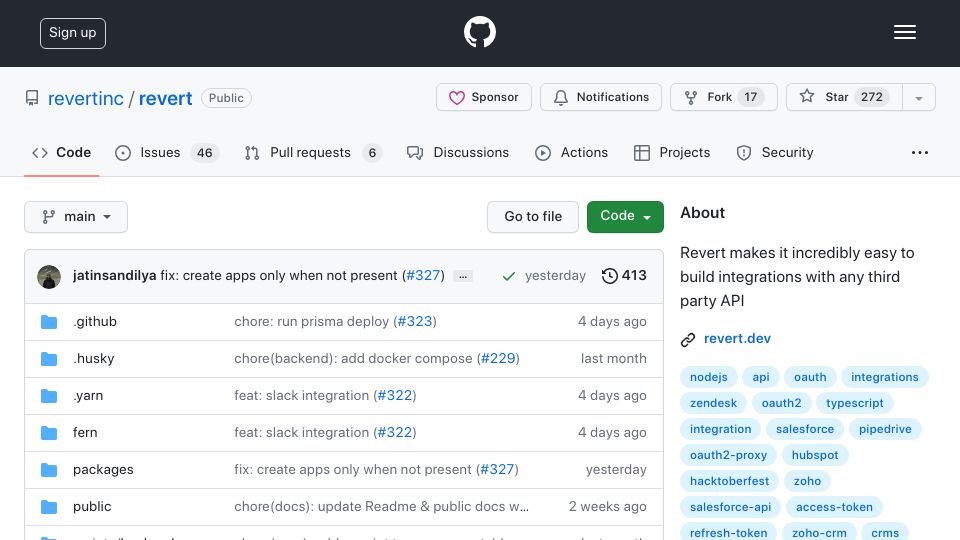The height and width of the screenshot is (540, 960).
Task: Select the zoho topic tag
Action: 808,481
